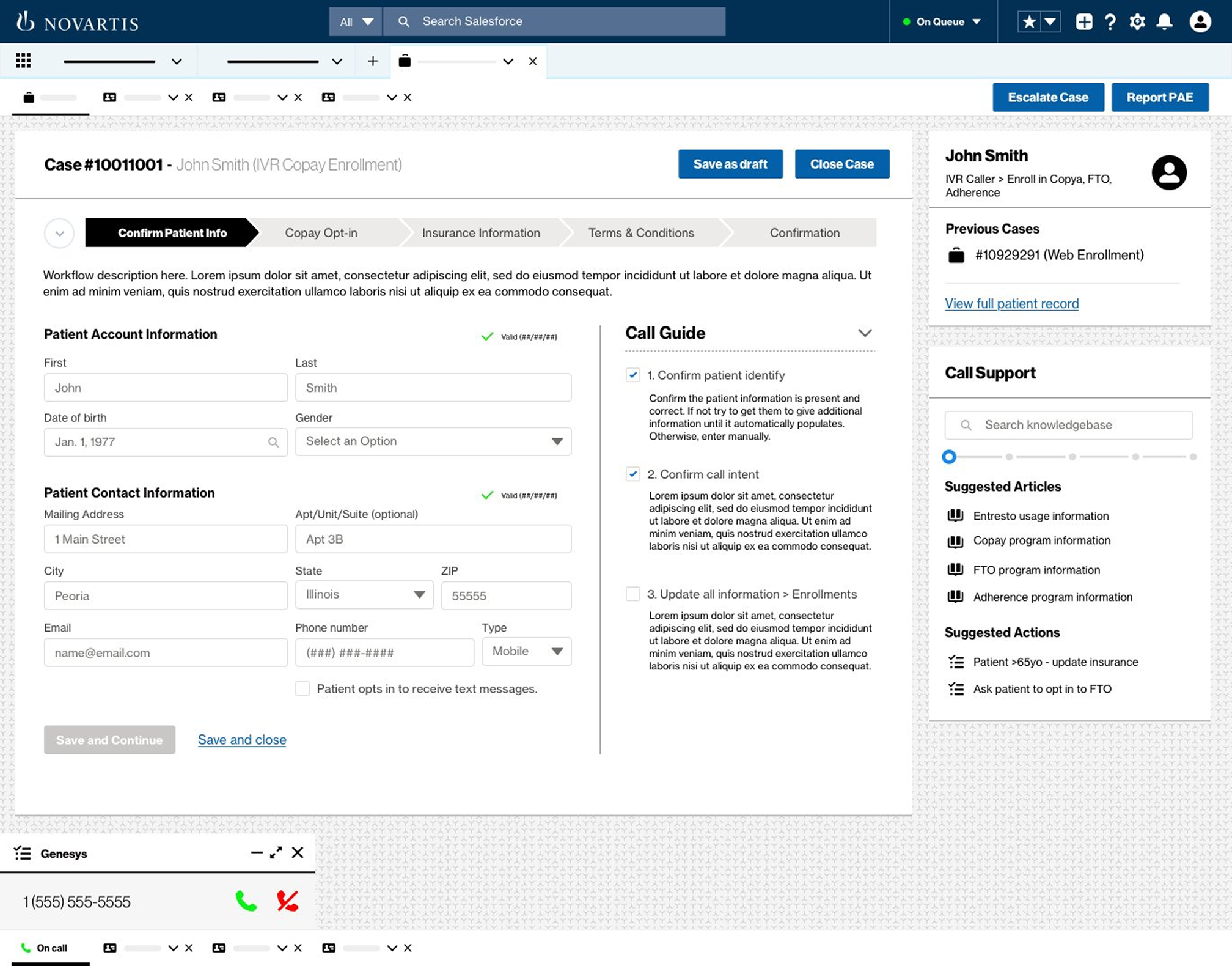Click the Novartis logo
Image resolution: width=1232 pixels, height=966 pixels.
78,21
